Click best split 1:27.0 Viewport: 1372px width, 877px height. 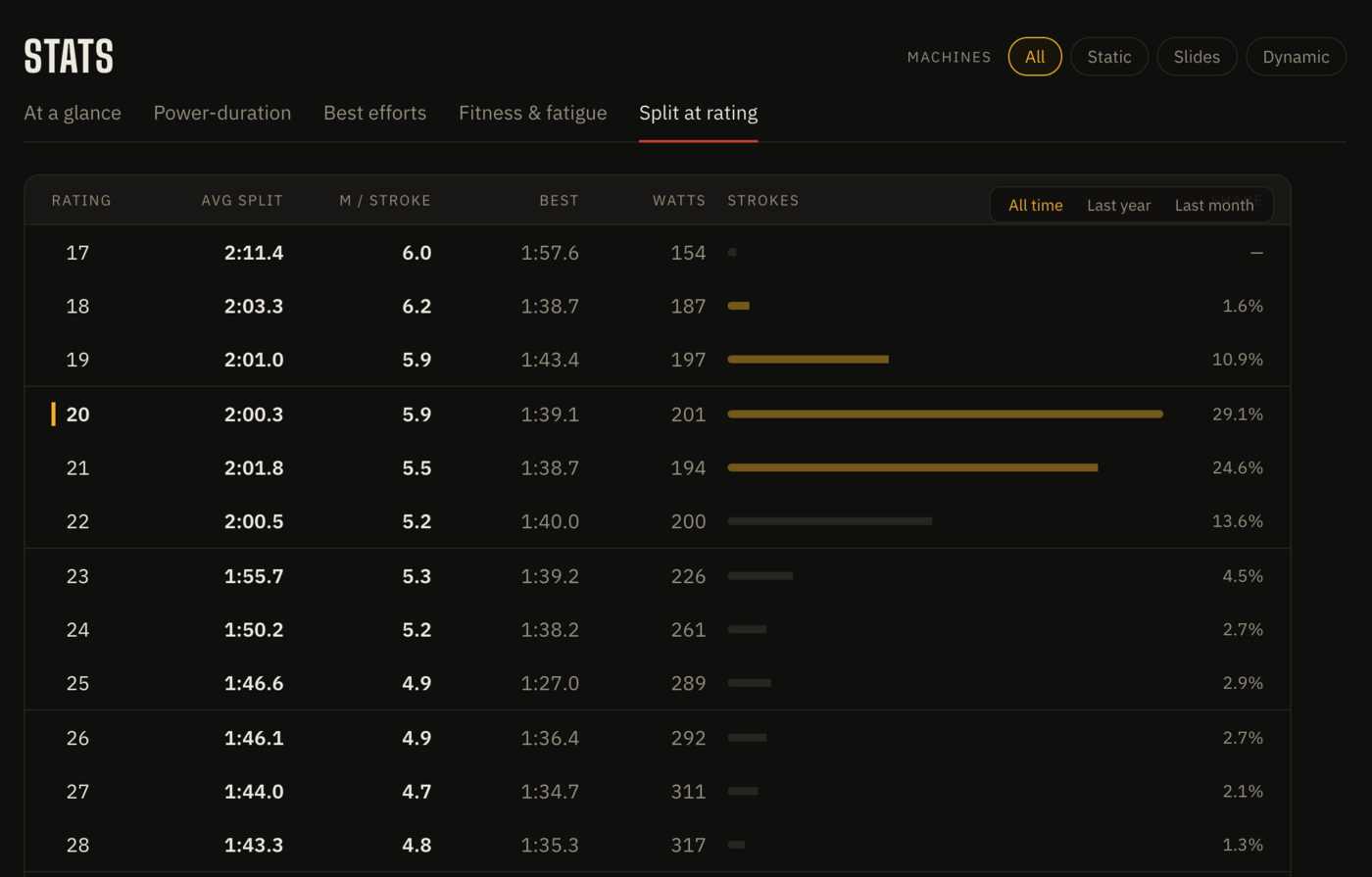pos(550,683)
